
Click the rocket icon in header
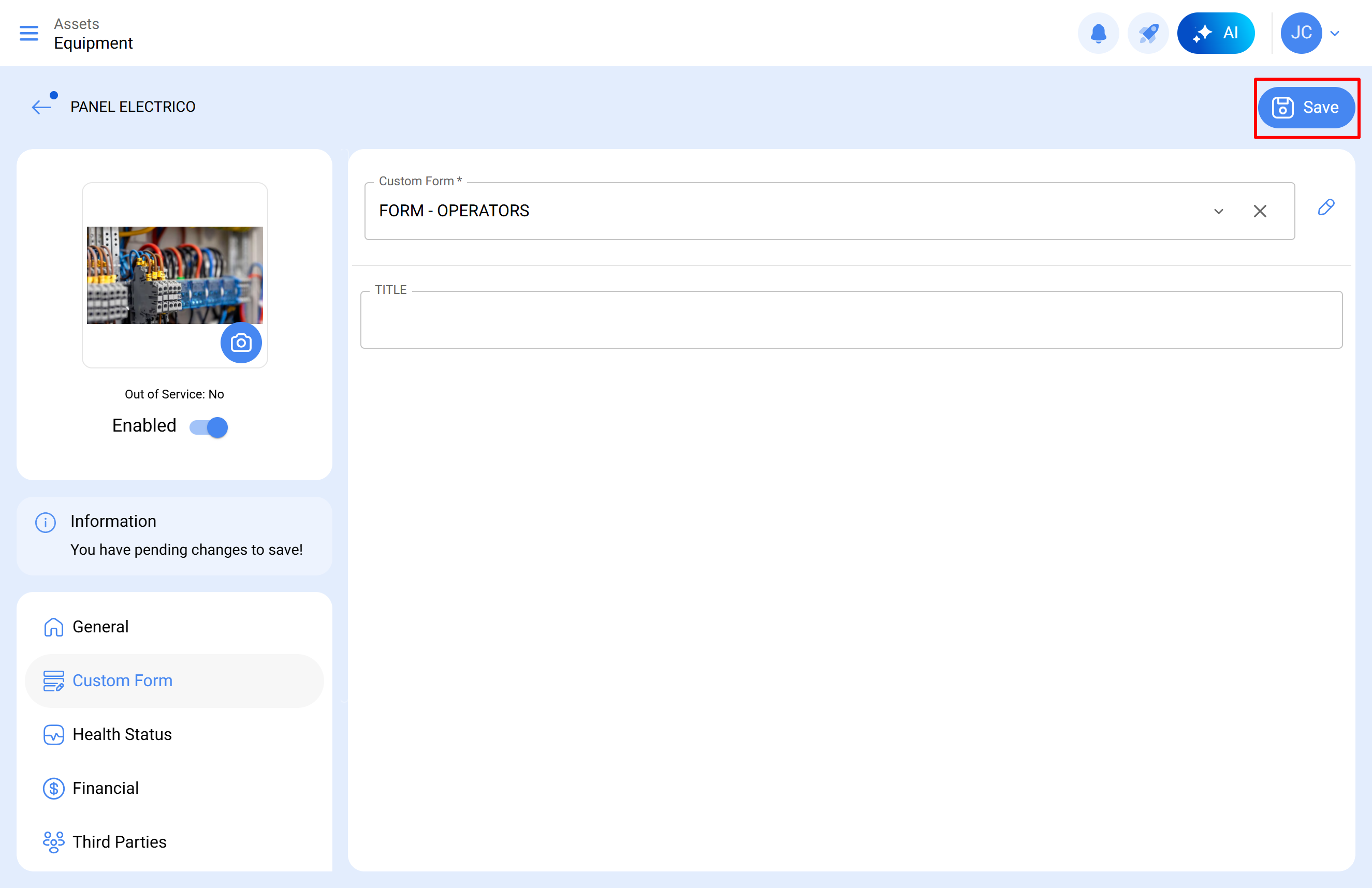pos(1148,33)
